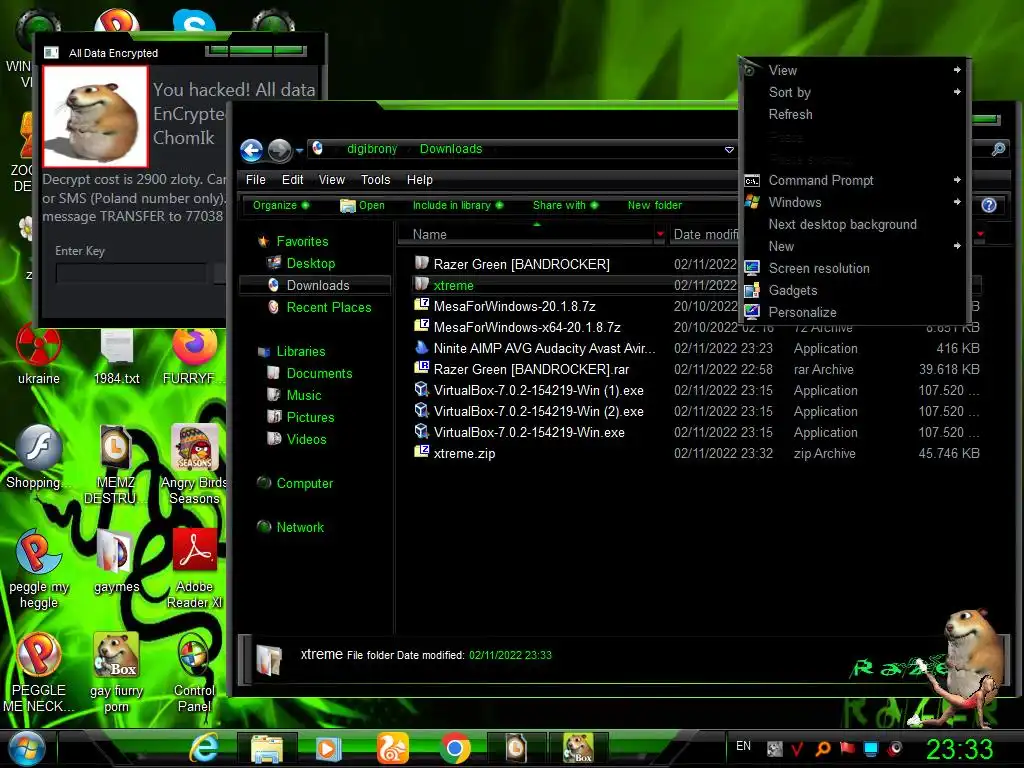Select Desktop under Favorites
Screen dimensions: 1024x768
tap(310, 263)
